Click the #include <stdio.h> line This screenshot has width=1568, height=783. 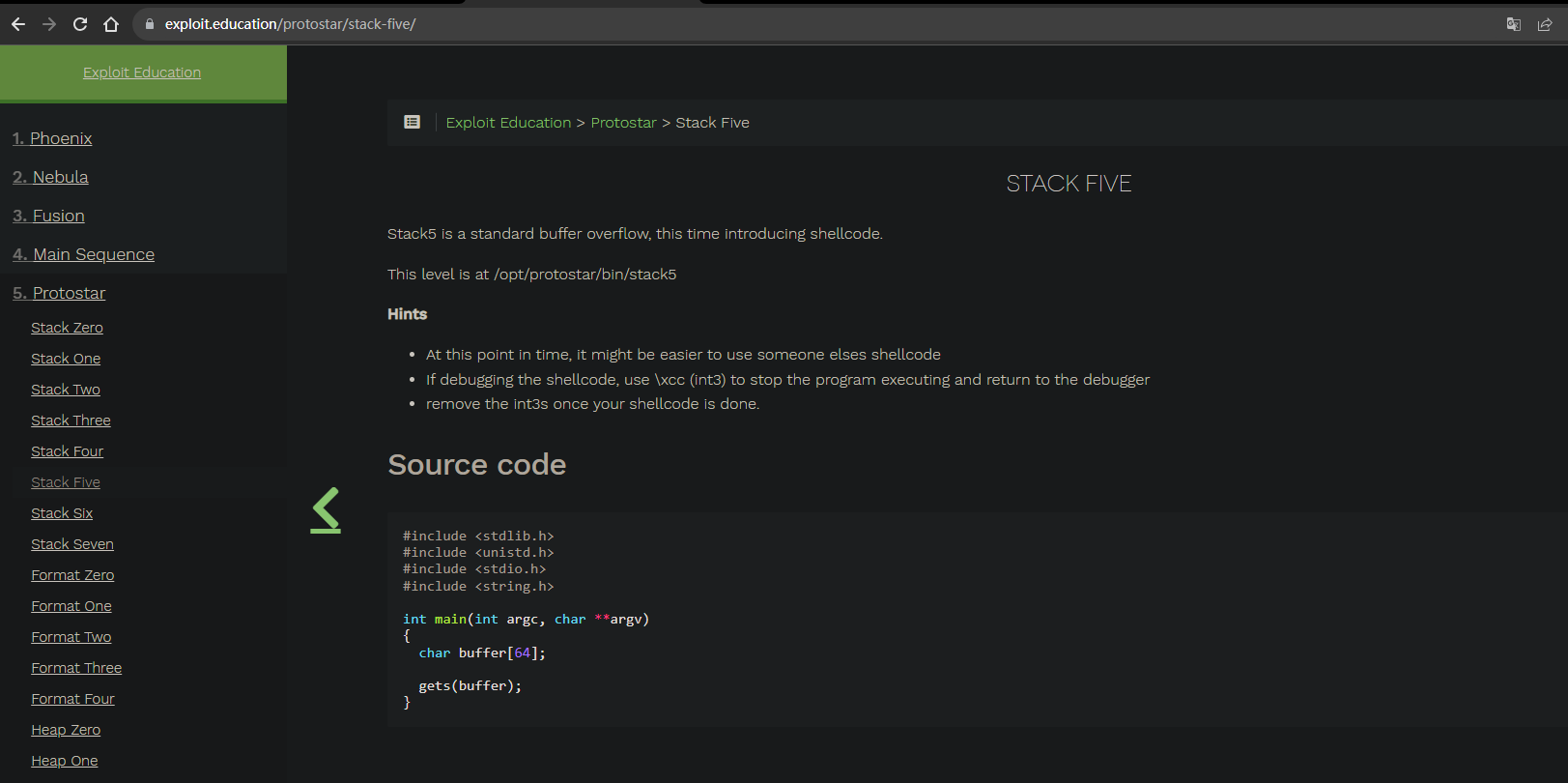(x=474, y=569)
